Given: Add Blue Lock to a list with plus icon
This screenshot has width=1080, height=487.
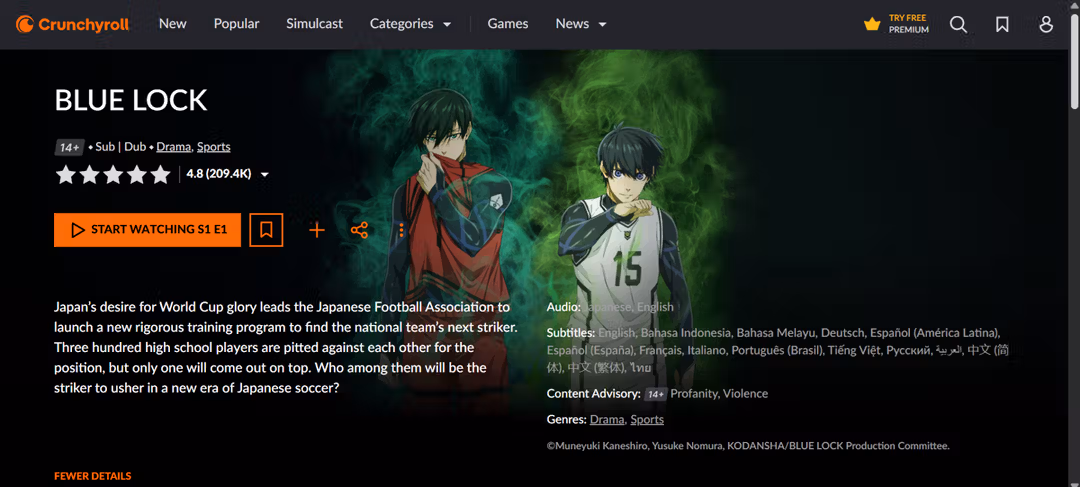Looking at the screenshot, I should click(x=317, y=230).
